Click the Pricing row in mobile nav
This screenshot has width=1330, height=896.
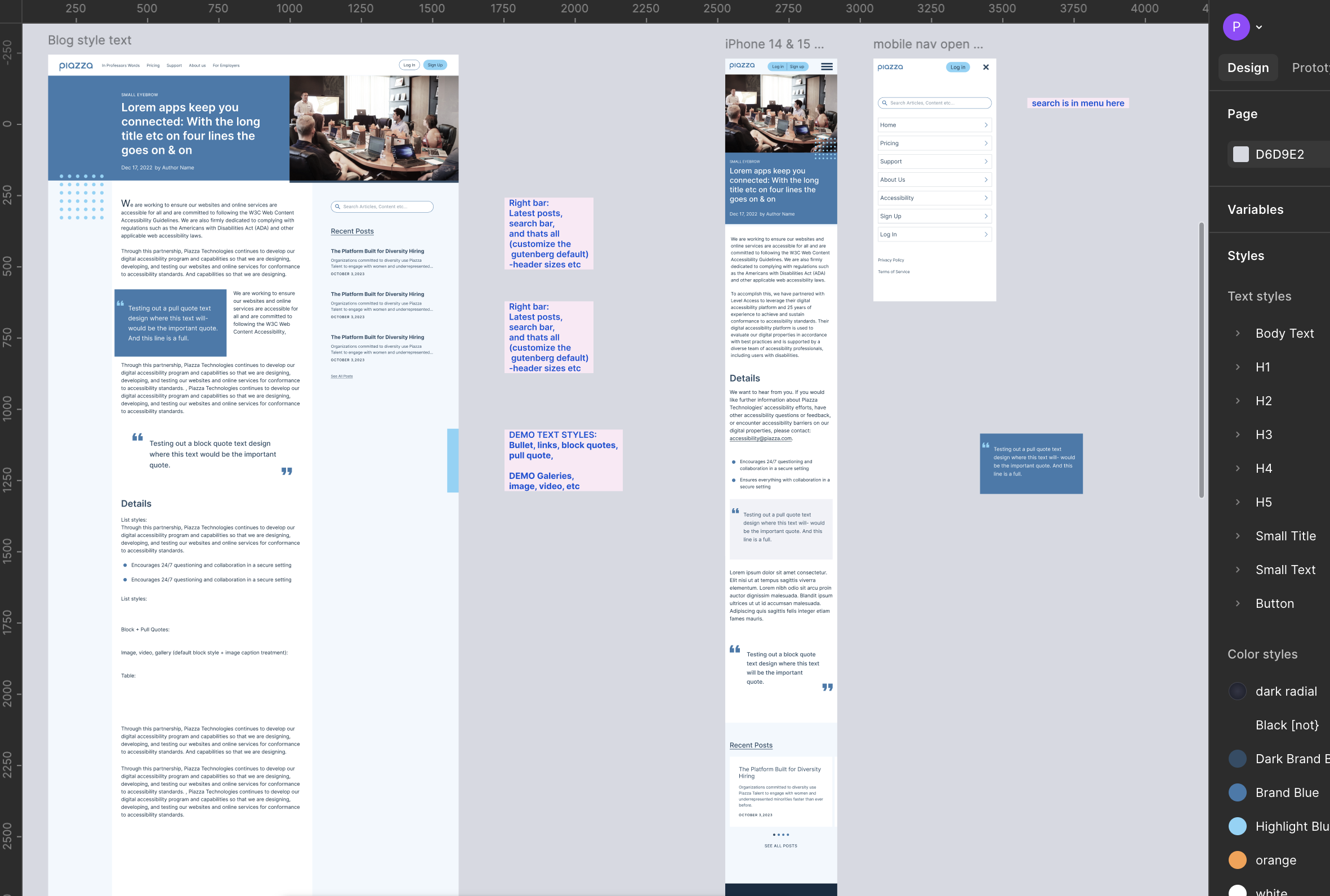pyautogui.click(x=935, y=144)
